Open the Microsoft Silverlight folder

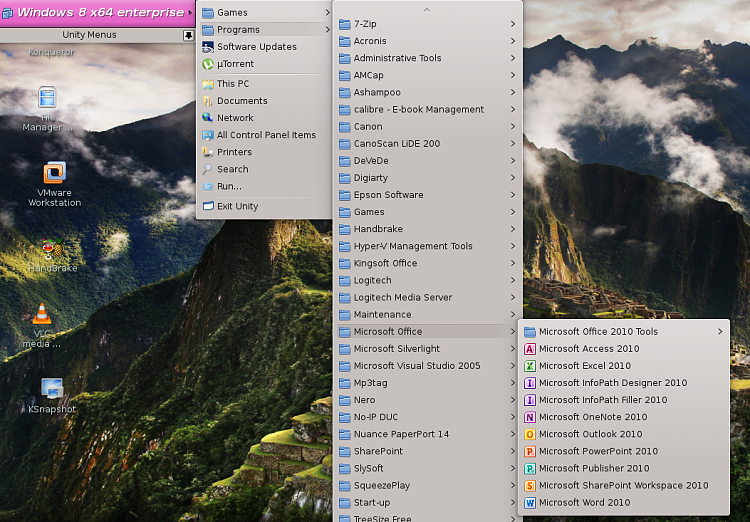pos(427,349)
